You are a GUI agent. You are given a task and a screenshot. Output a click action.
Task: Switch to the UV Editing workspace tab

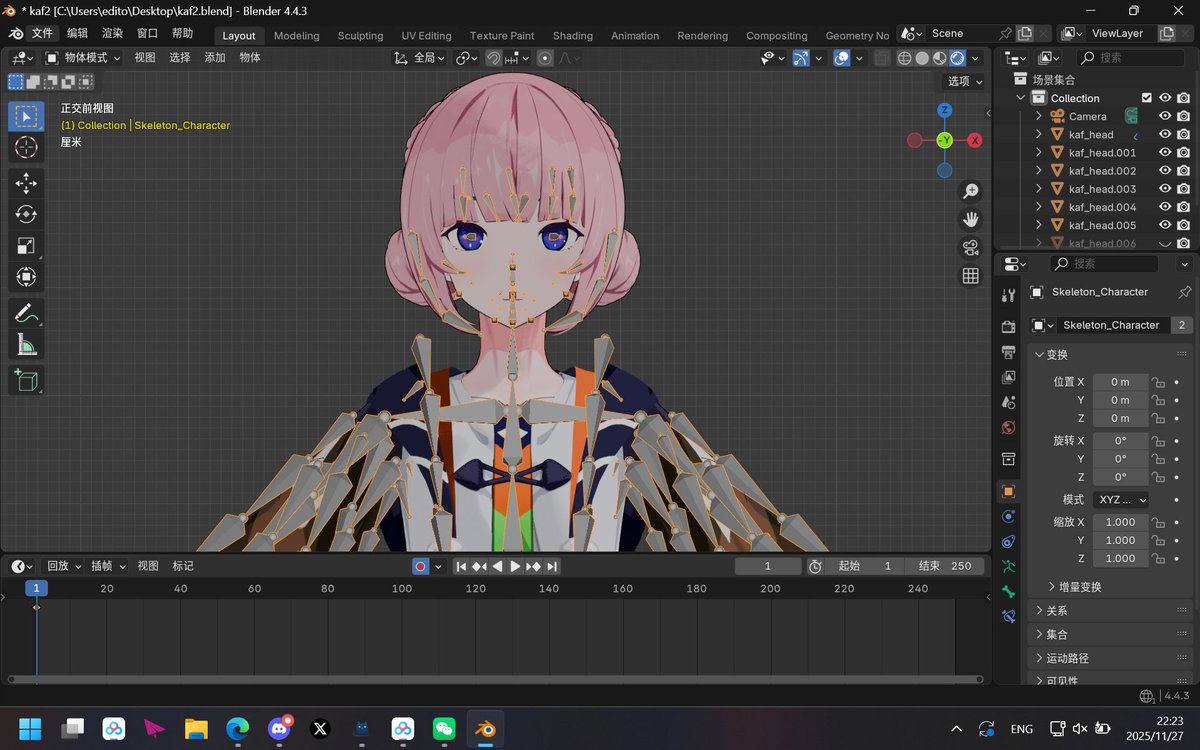(x=426, y=35)
